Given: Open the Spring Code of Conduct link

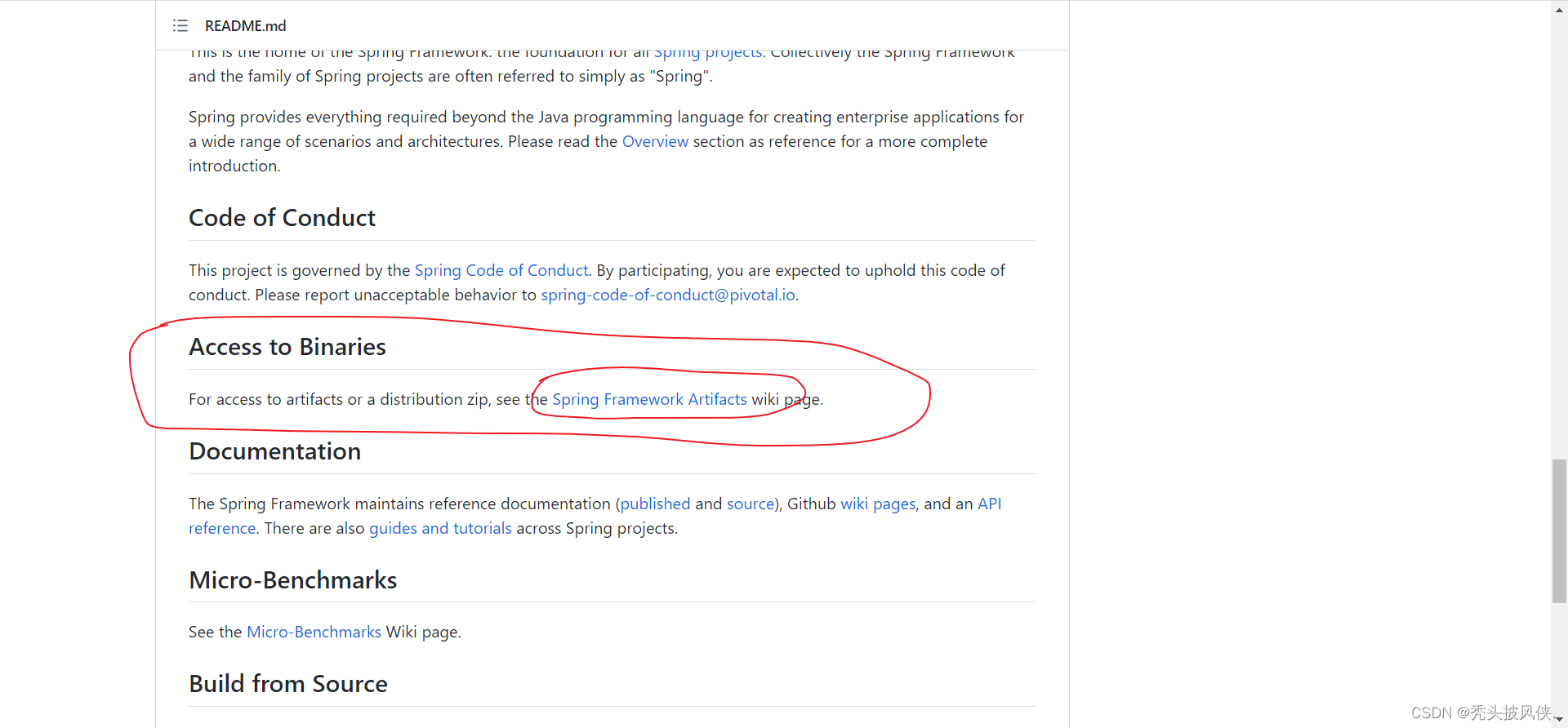Looking at the screenshot, I should coord(501,270).
